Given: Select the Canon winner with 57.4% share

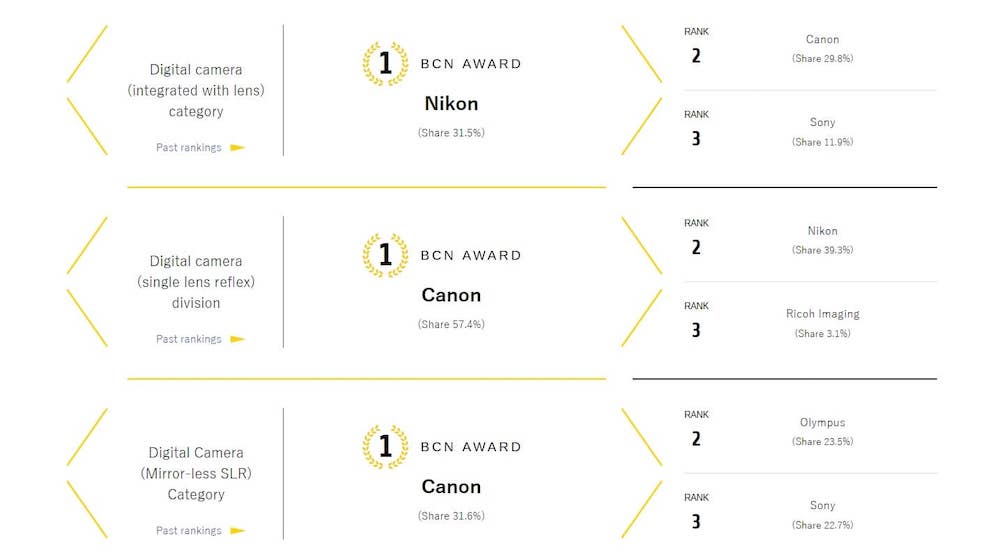Looking at the screenshot, I should point(451,295).
